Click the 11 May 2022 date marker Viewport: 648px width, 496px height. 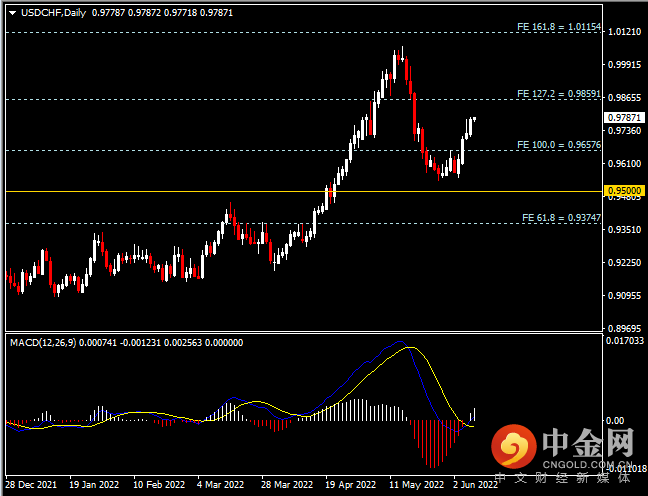(x=417, y=484)
